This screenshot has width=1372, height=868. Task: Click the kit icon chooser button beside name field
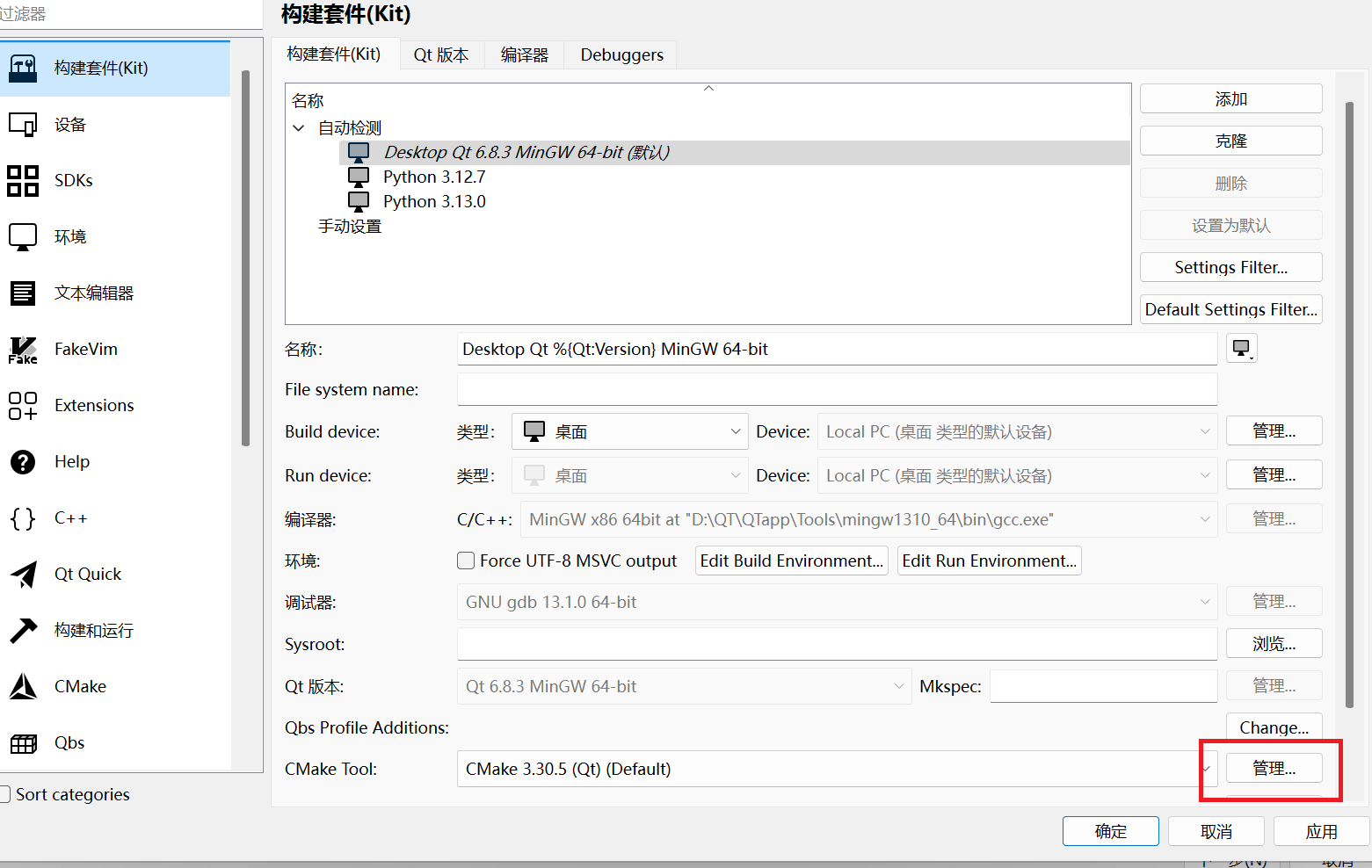click(1242, 349)
